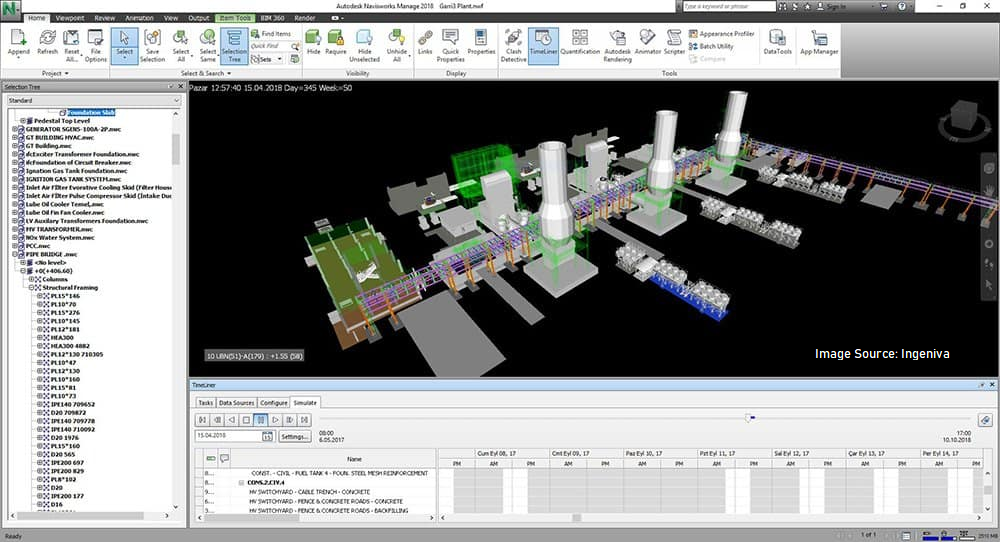Expand the Select & Search group dropdown
The width and height of the screenshot is (1000, 542).
(205, 73)
